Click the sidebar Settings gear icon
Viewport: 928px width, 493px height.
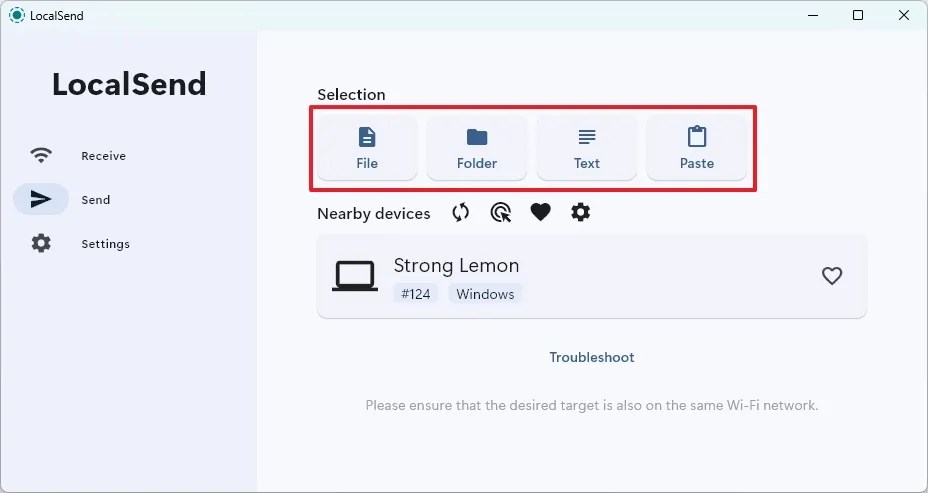(41, 243)
